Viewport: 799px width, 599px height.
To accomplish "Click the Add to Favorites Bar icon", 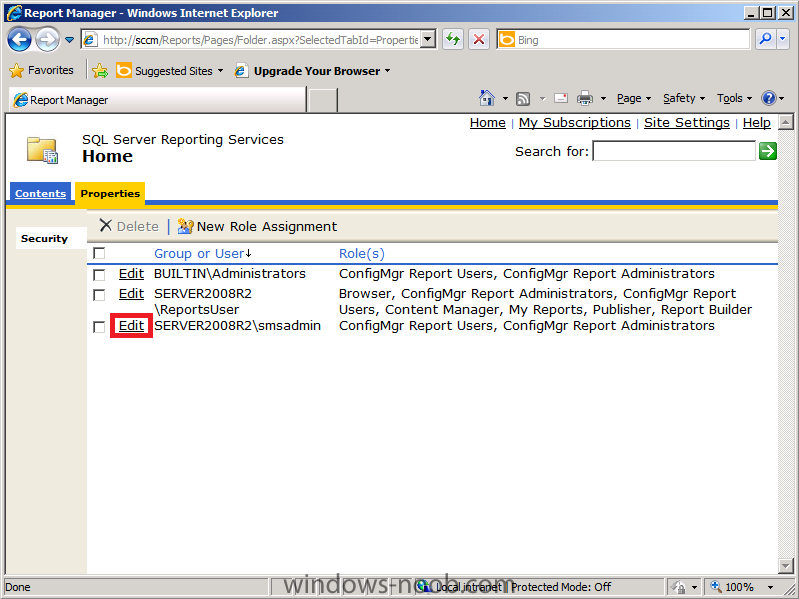I will 100,71.
